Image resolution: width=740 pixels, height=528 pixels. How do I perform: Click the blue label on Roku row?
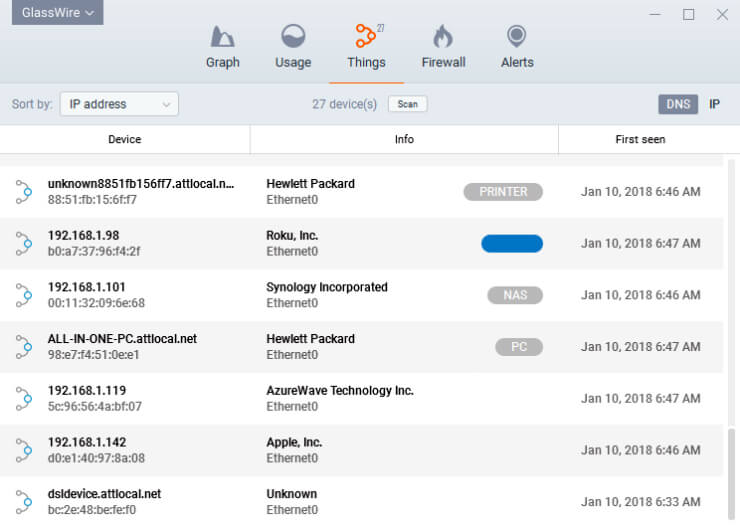click(x=512, y=243)
